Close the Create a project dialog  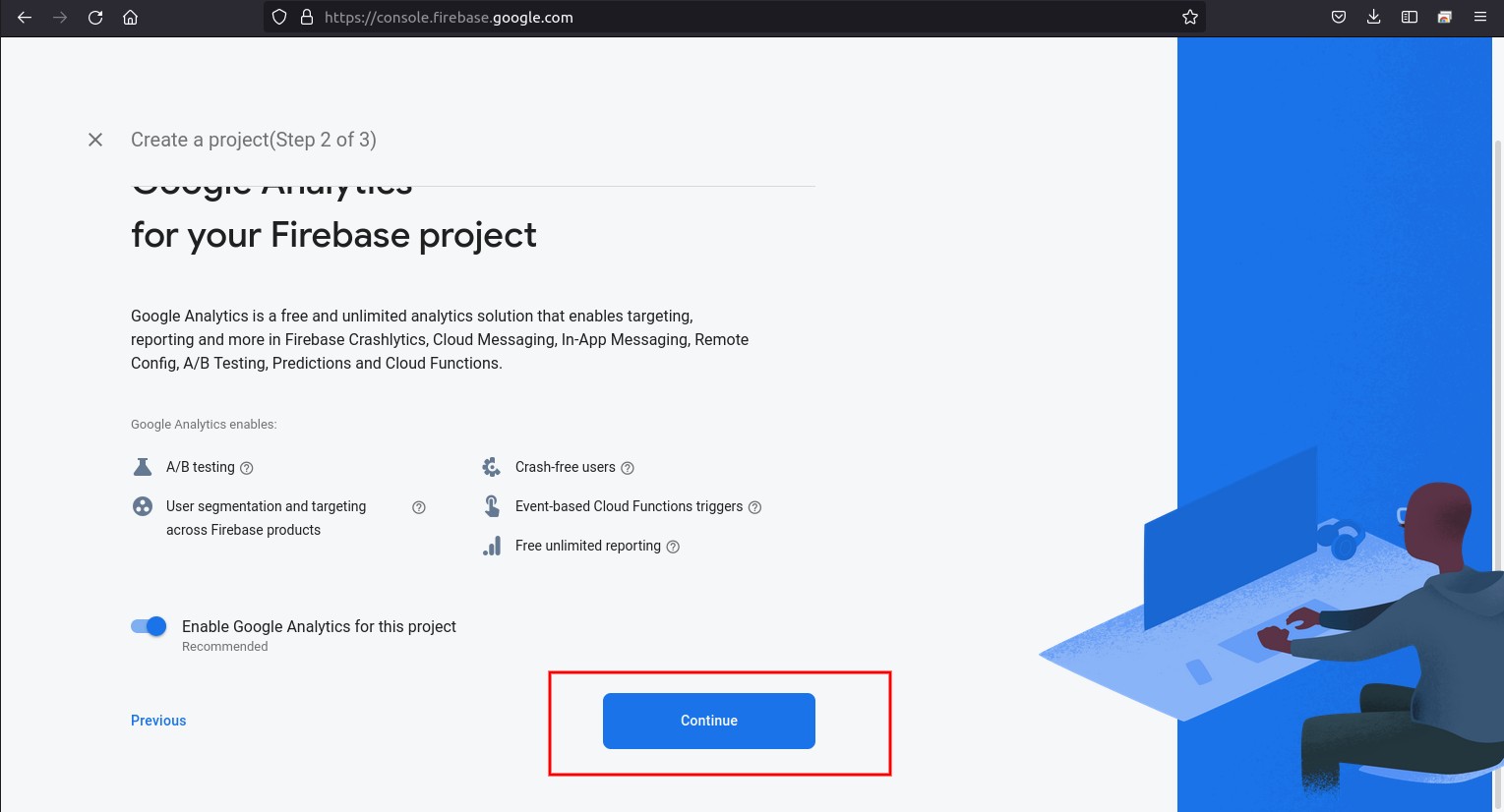[94, 140]
